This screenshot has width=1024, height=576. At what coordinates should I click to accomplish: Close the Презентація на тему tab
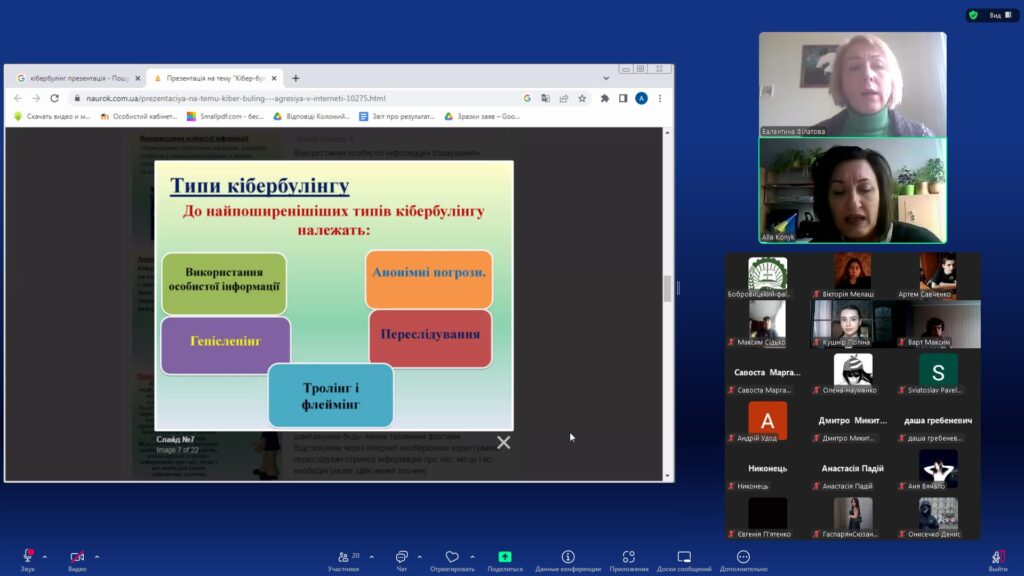click(x=274, y=78)
